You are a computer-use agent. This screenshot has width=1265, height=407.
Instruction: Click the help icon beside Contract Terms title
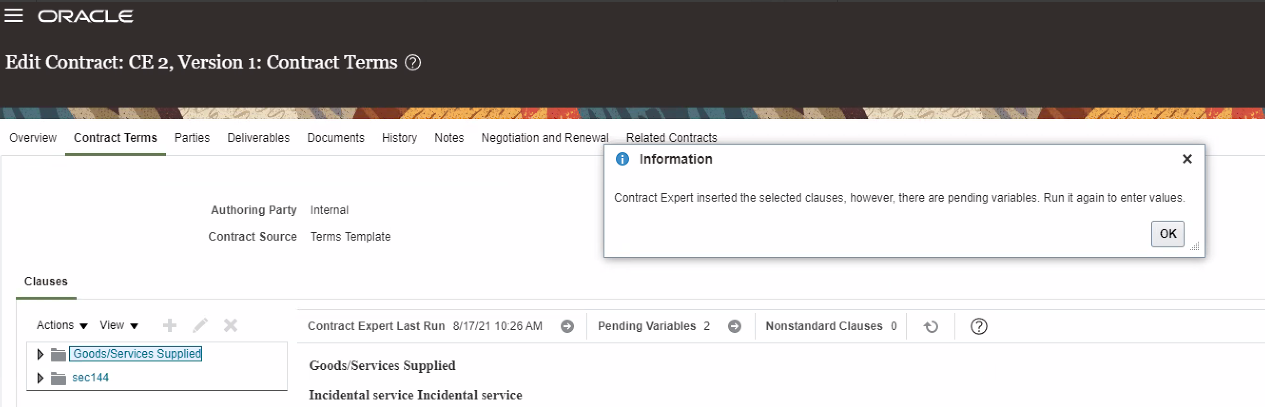413,62
